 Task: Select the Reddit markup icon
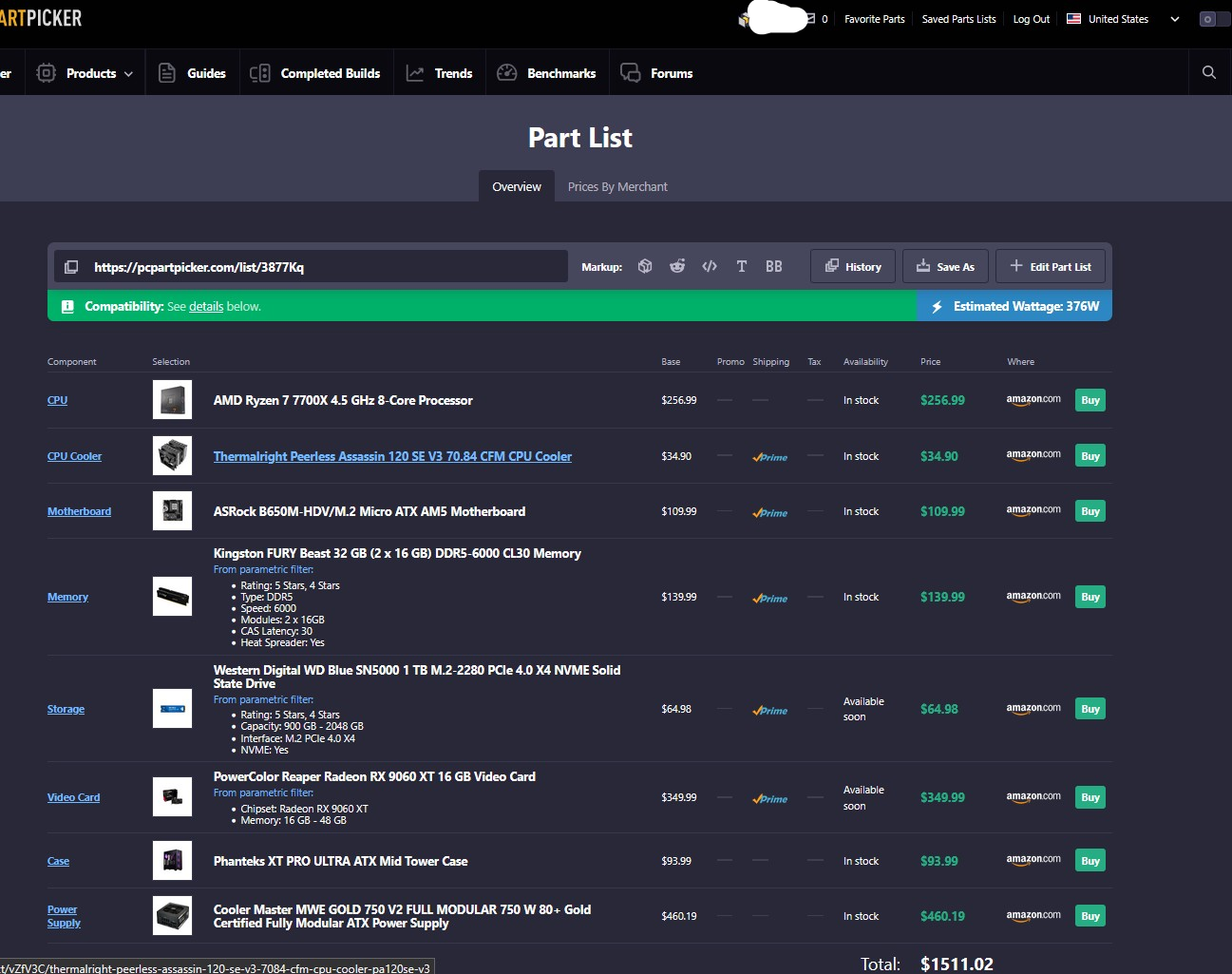click(x=677, y=267)
